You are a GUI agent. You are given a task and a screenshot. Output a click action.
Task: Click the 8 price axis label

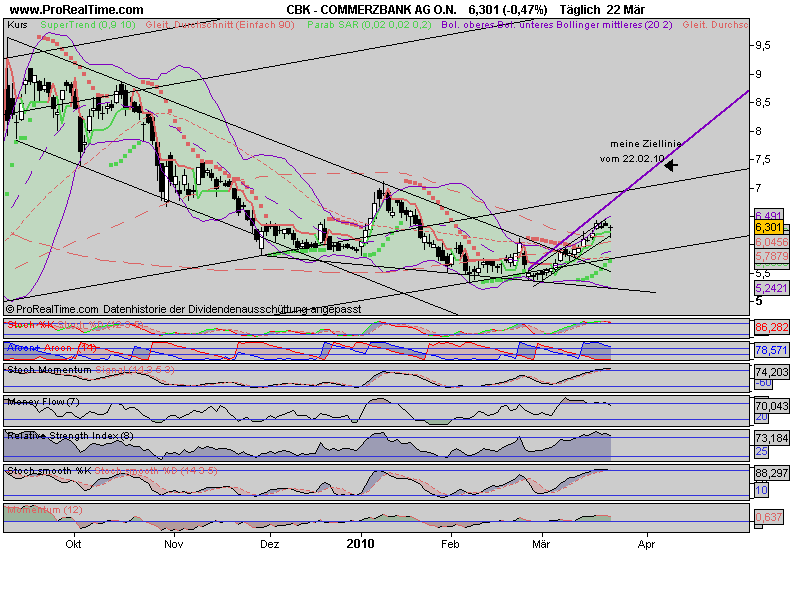click(x=759, y=131)
